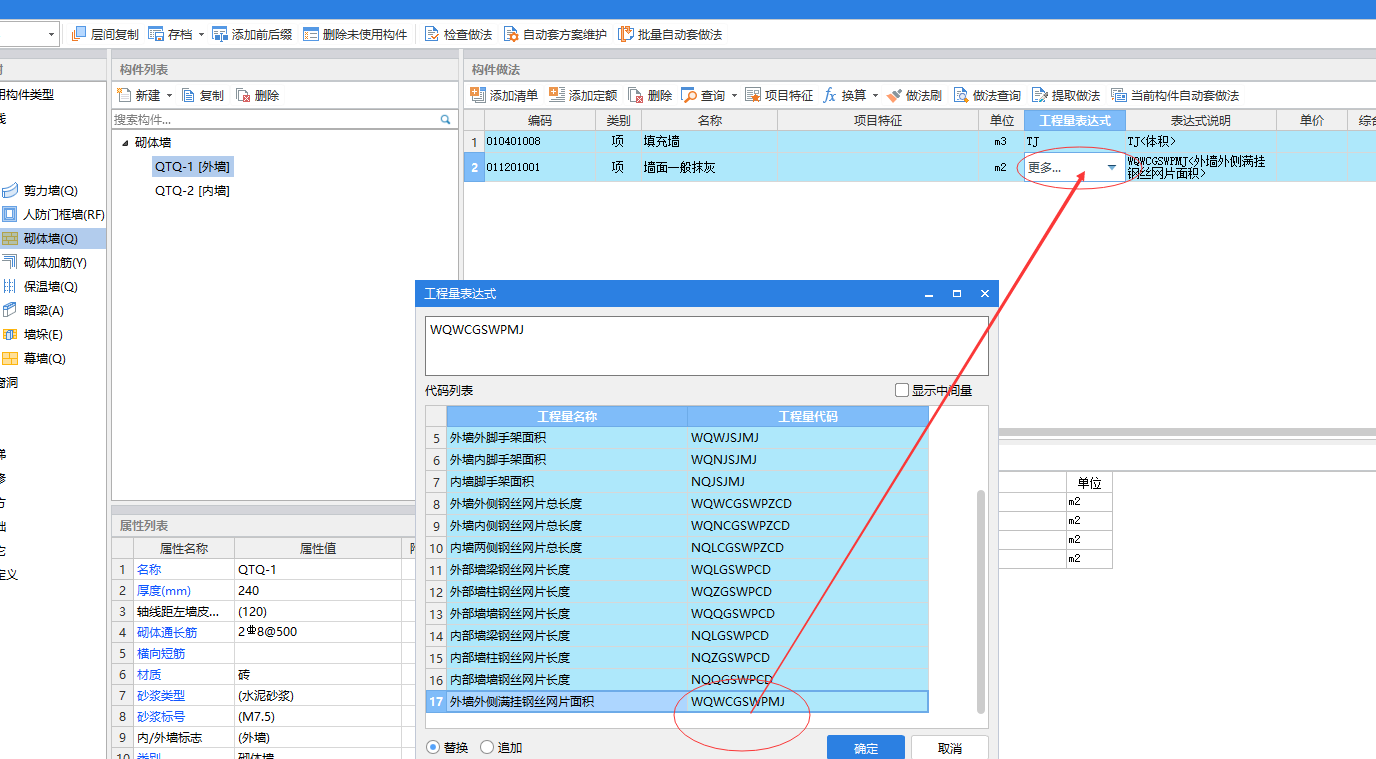Click the 添加前后缀 icon
The width and height of the screenshot is (1376, 759).
pyautogui.click(x=220, y=34)
